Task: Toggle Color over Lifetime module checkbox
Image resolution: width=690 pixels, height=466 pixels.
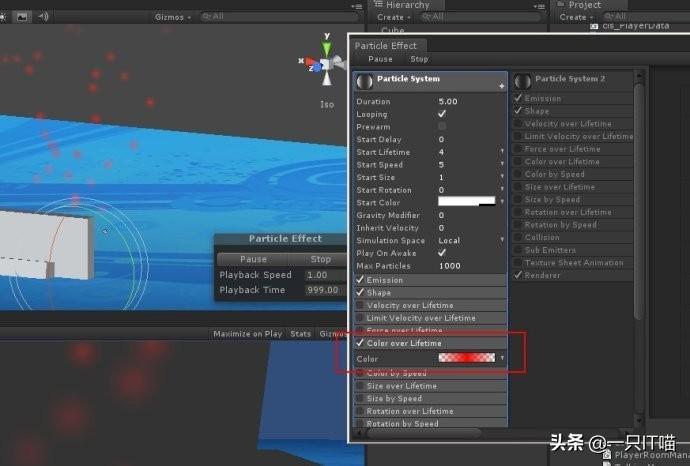Action: pyautogui.click(x=360, y=343)
